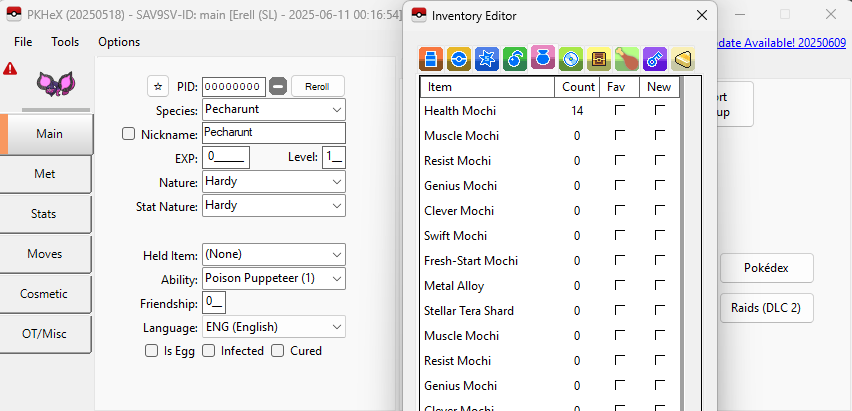Viewport: 852px width, 411px height.
Task: Mark Health Mochi as favorite
Action: click(x=620, y=110)
